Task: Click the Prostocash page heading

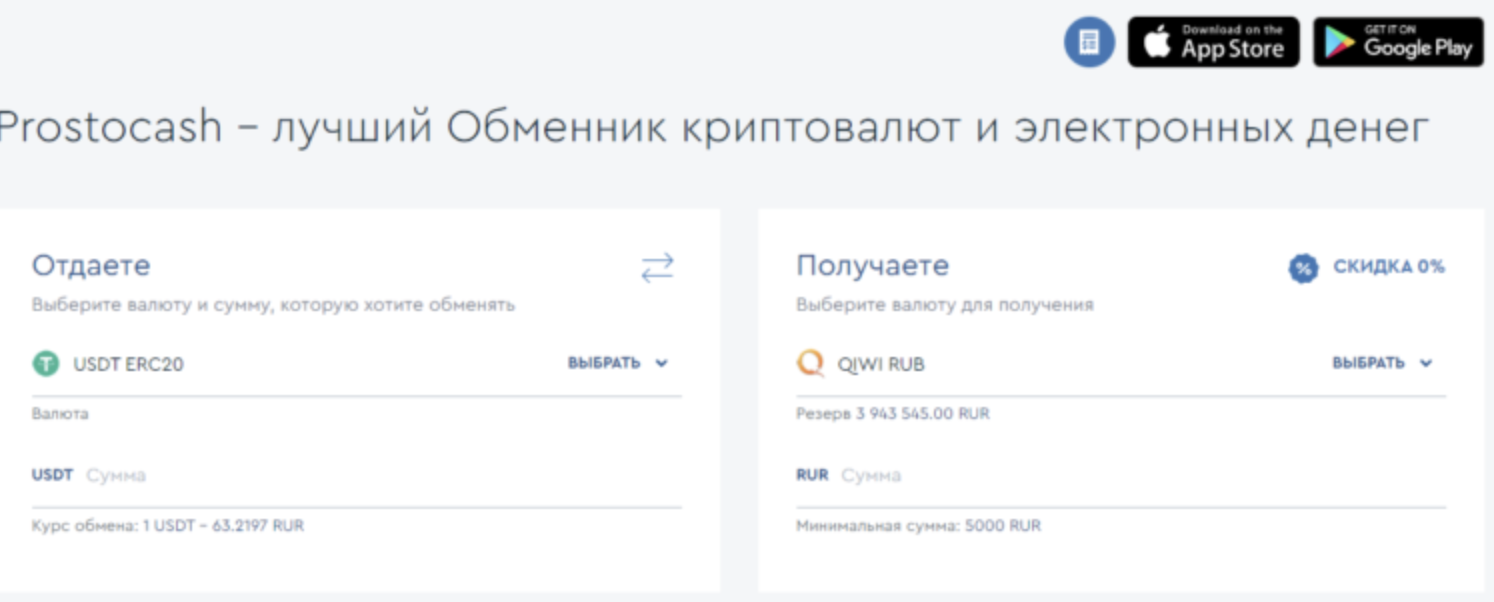Action: (x=712, y=128)
